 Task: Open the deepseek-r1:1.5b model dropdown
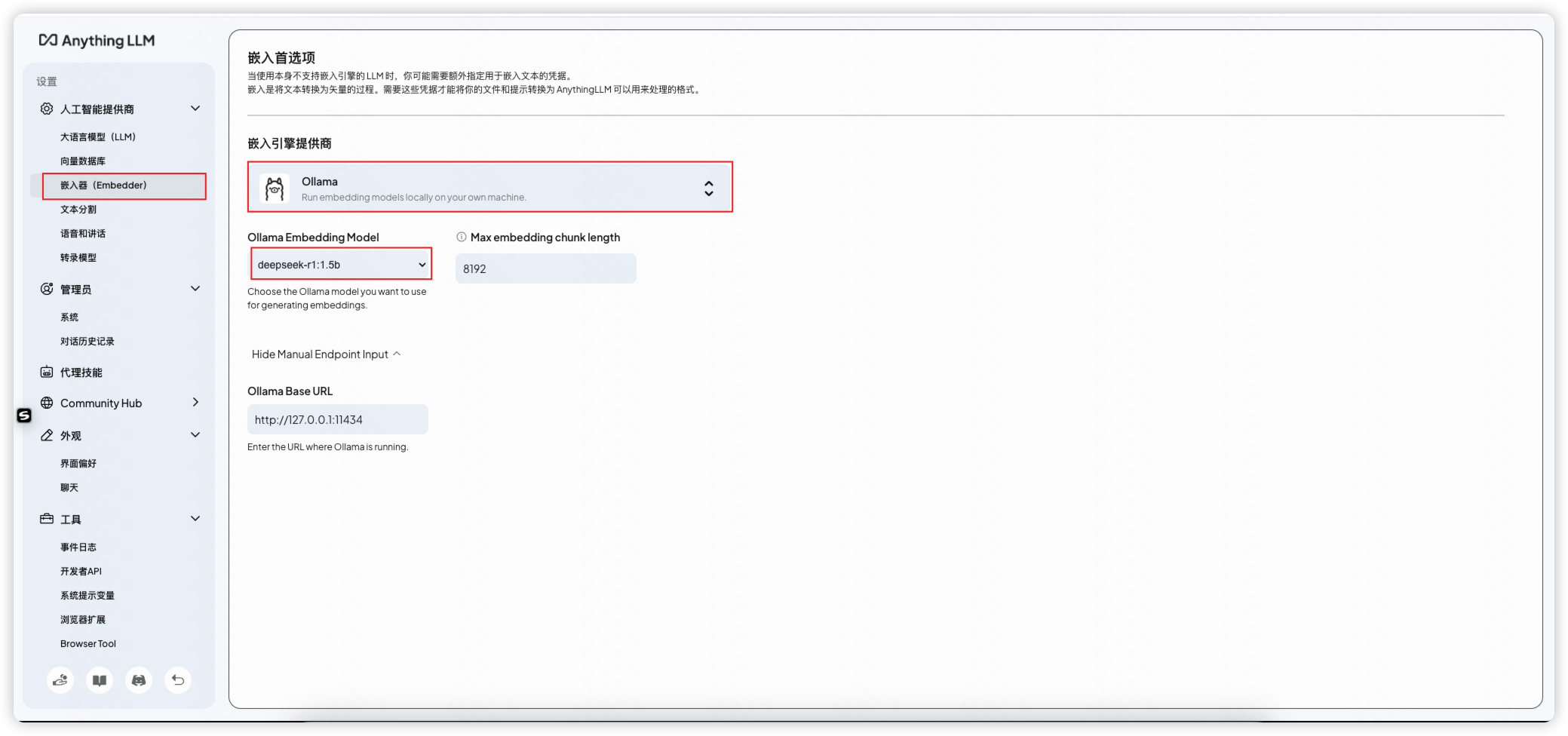(x=341, y=265)
